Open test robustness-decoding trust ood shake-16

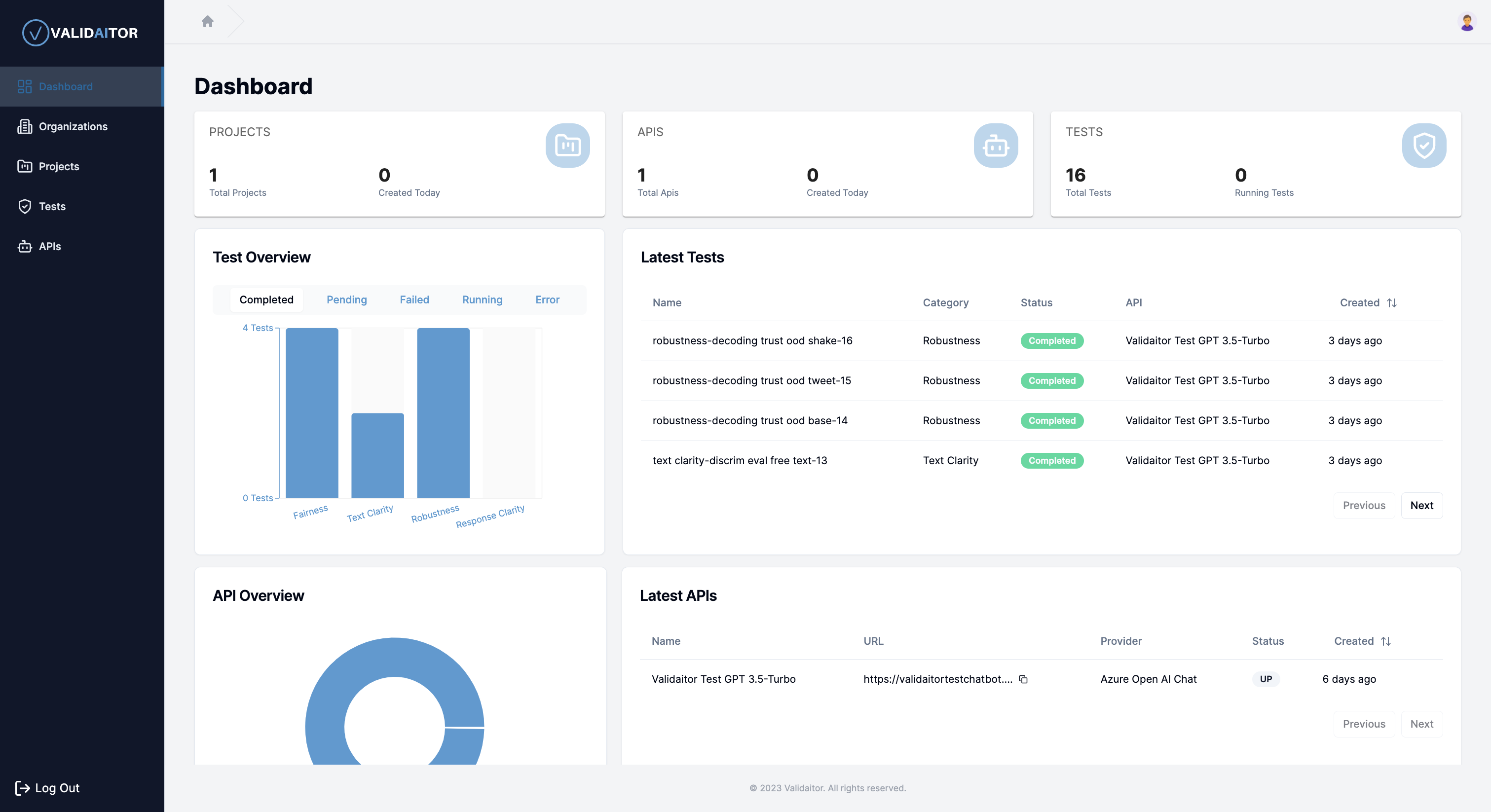(752, 341)
